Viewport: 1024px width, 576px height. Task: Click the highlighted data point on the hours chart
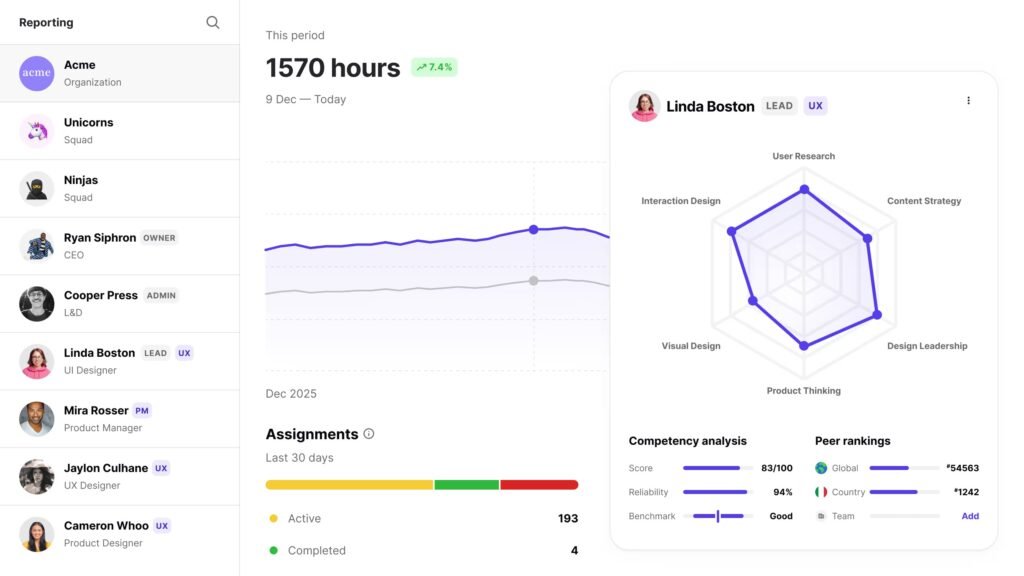(534, 229)
